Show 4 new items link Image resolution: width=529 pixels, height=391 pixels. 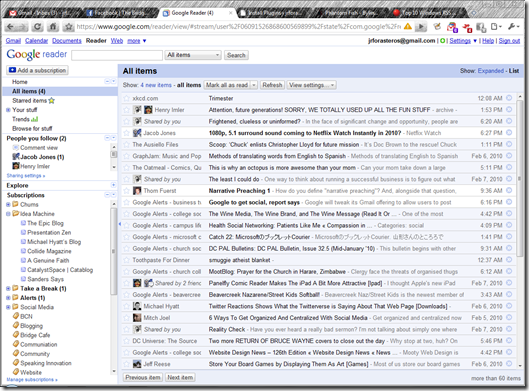(x=156, y=85)
